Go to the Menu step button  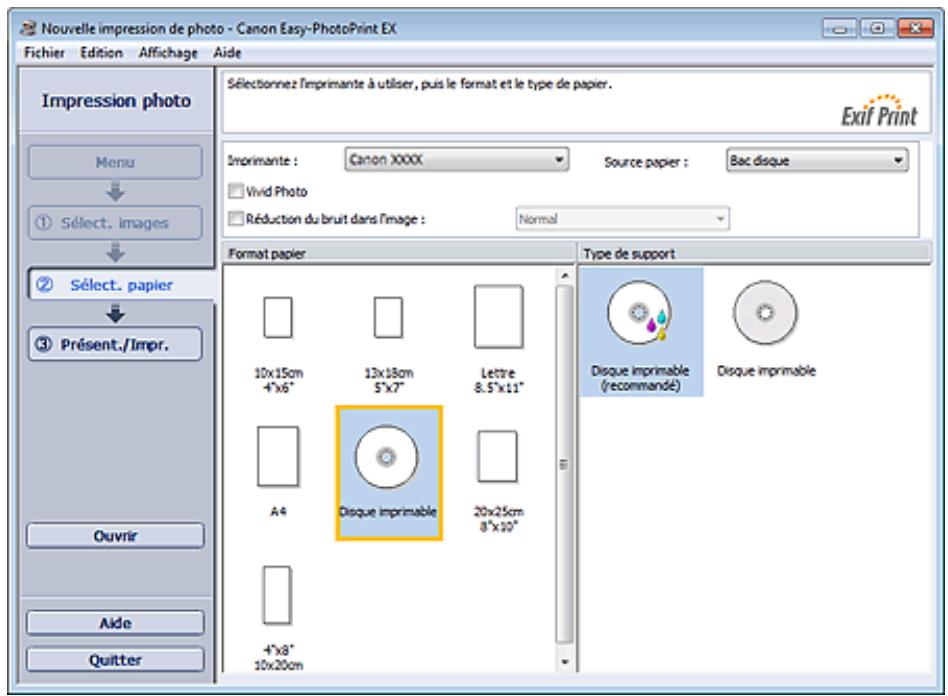(x=115, y=162)
